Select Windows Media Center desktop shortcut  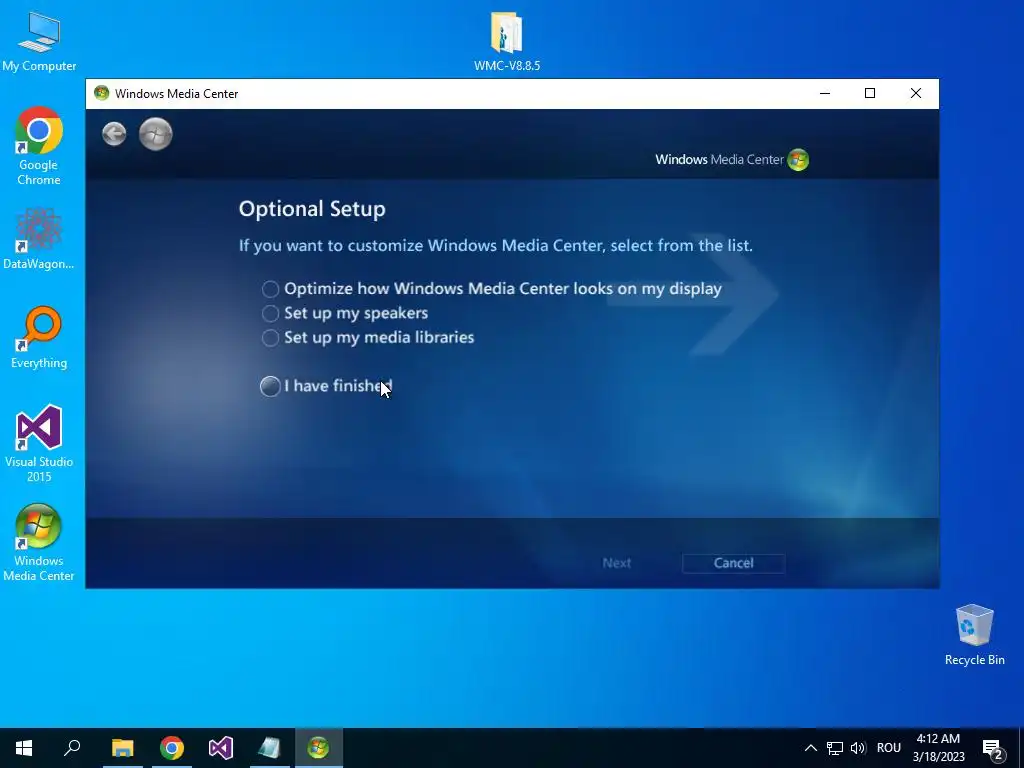click(39, 543)
